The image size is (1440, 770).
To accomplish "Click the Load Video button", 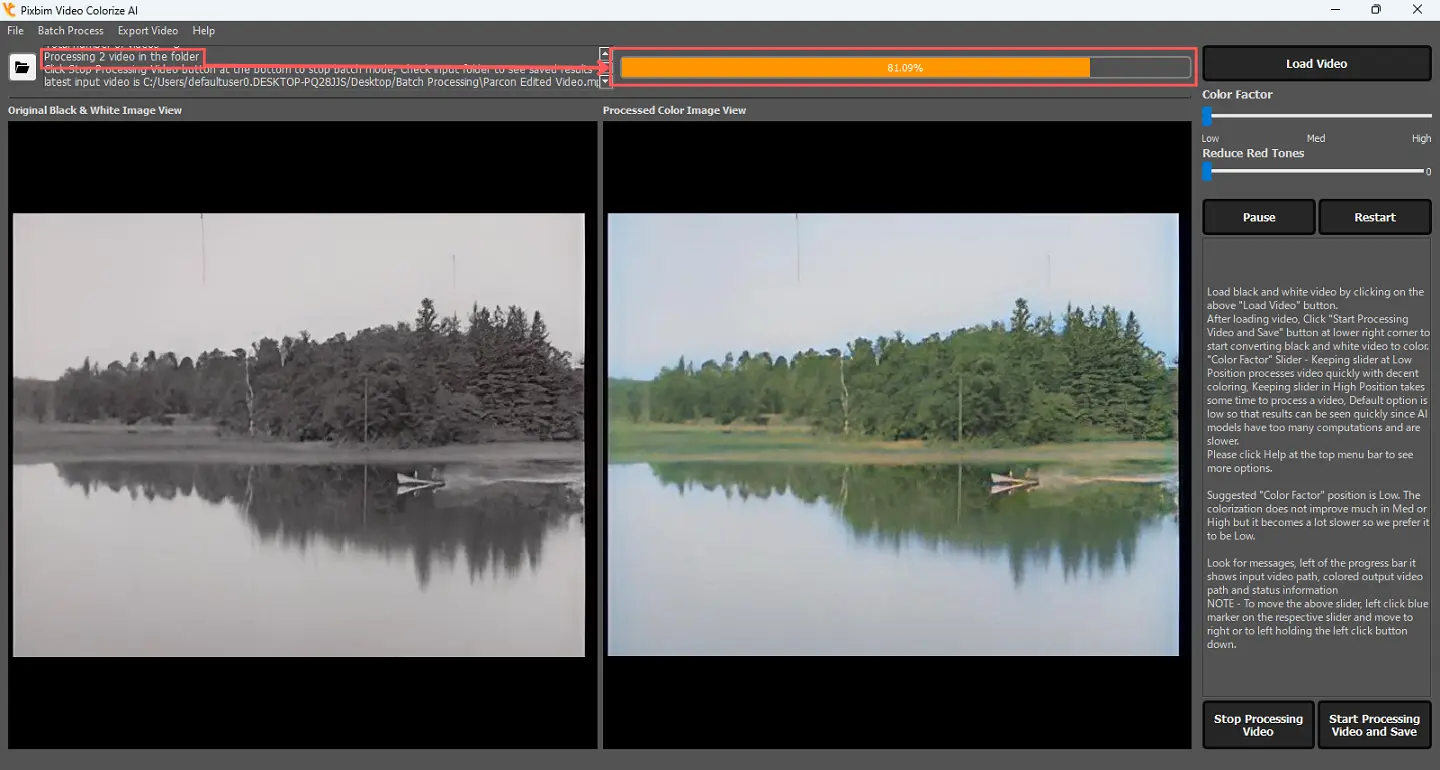I will point(1316,63).
